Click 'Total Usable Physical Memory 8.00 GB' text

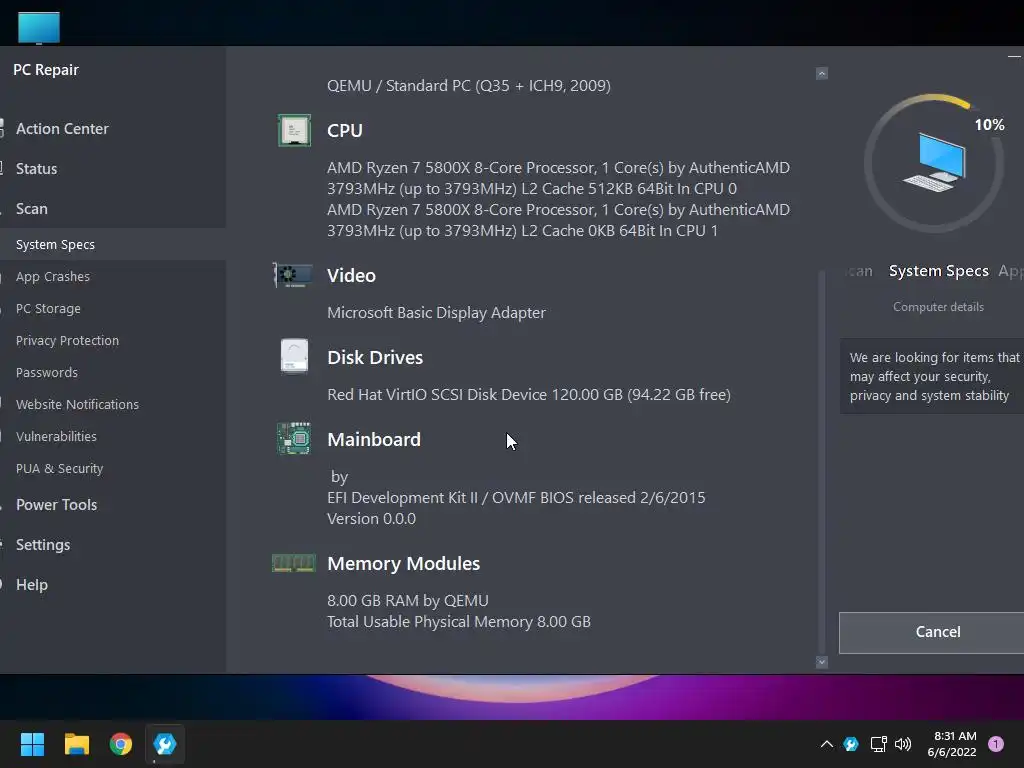point(458,621)
